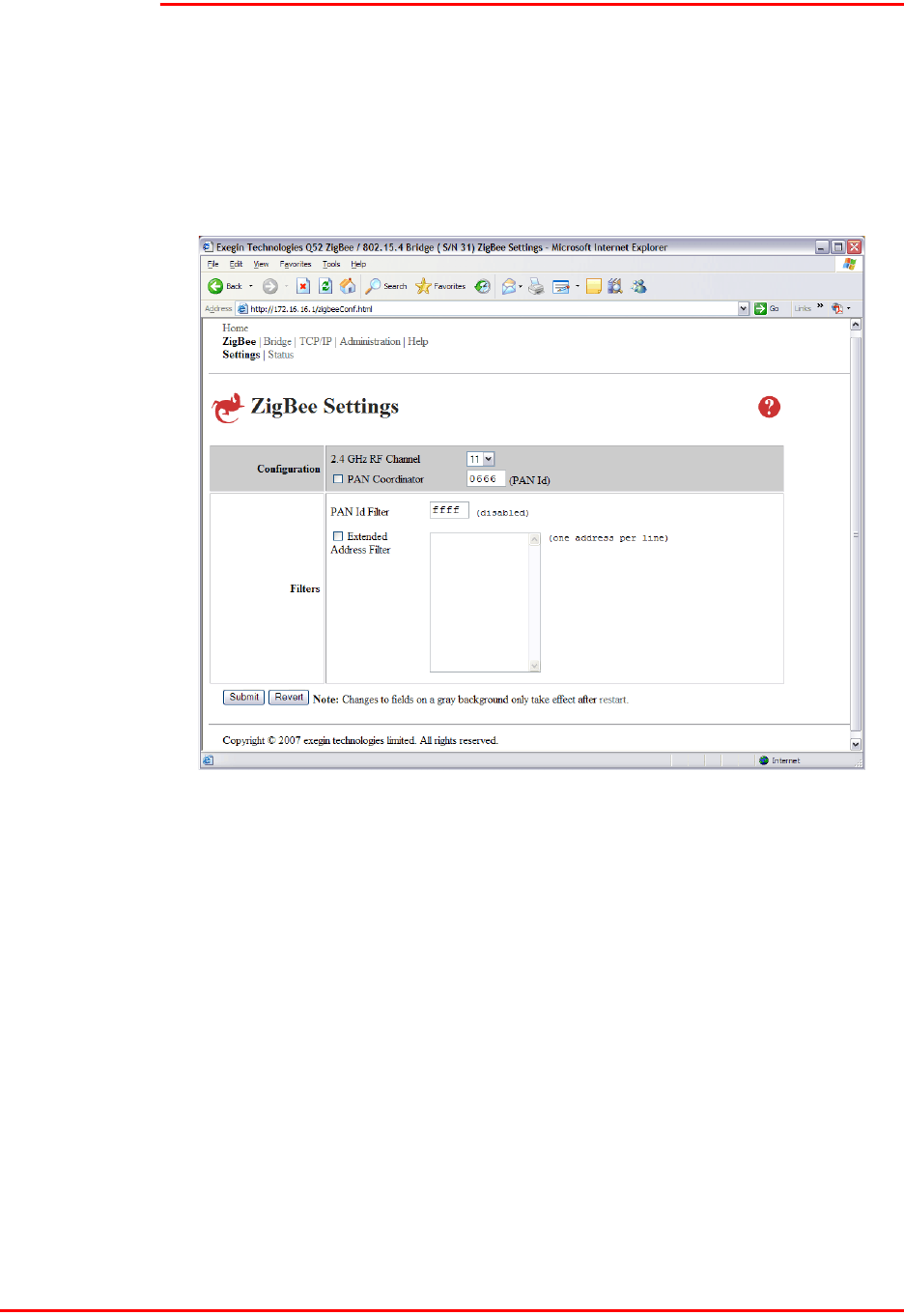Go to the browser Home page icon
This screenshot has height=1316, width=904.
[348, 286]
